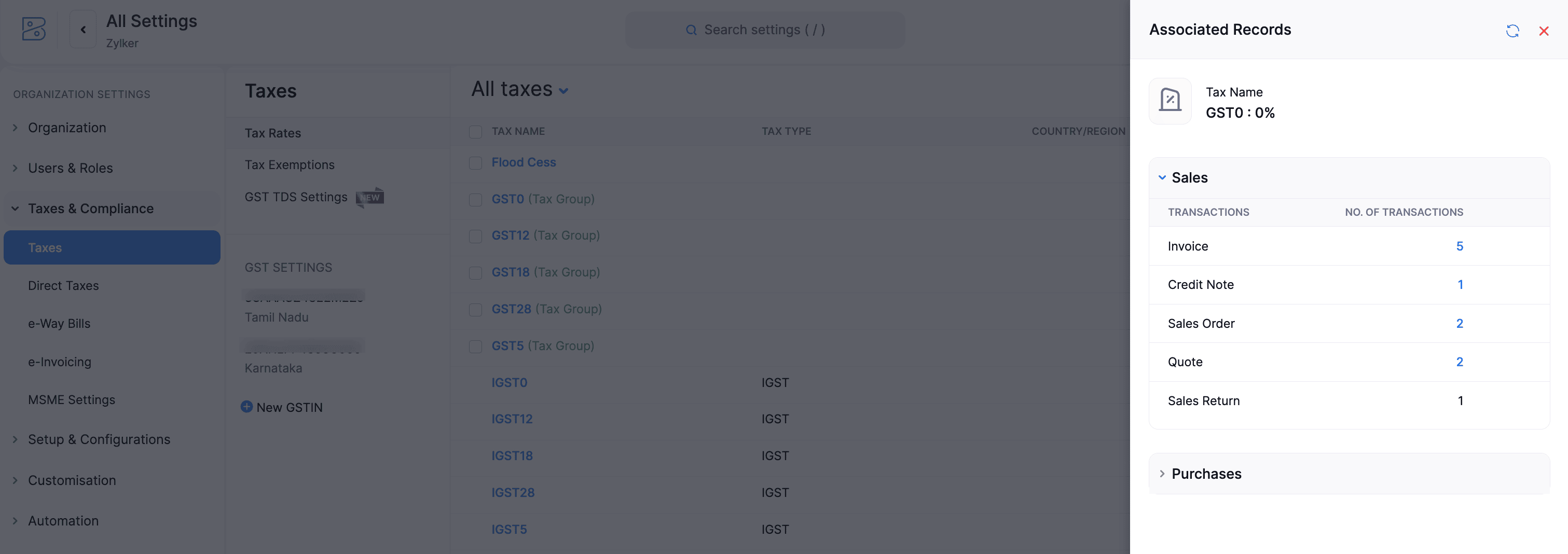Click the tax document icon beside GST0
Image resolution: width=1568 pixels, height=554 pixels.
coord(1170,101)
